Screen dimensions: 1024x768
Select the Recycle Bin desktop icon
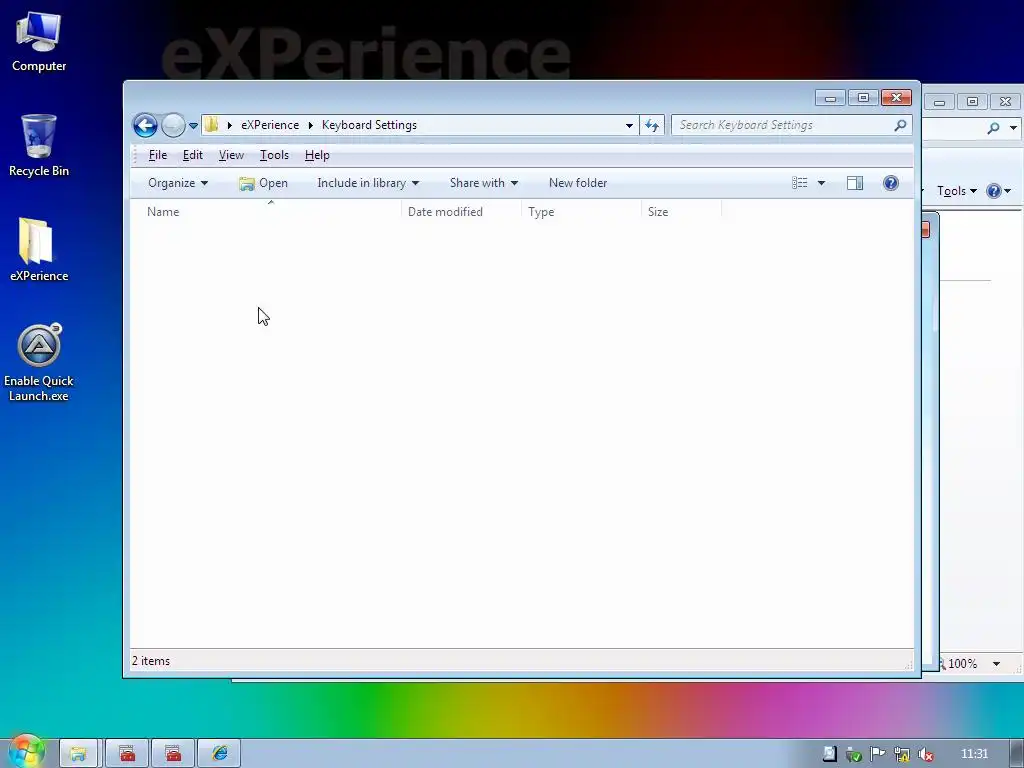(39, 146)
